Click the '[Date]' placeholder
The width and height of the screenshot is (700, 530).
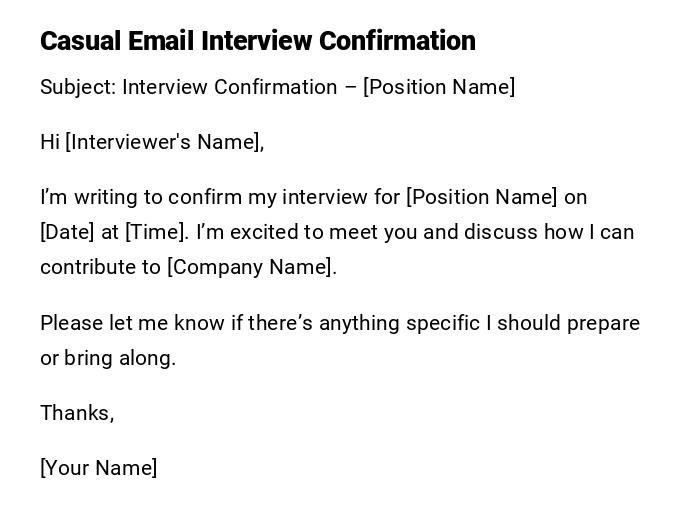coord(66,232)
